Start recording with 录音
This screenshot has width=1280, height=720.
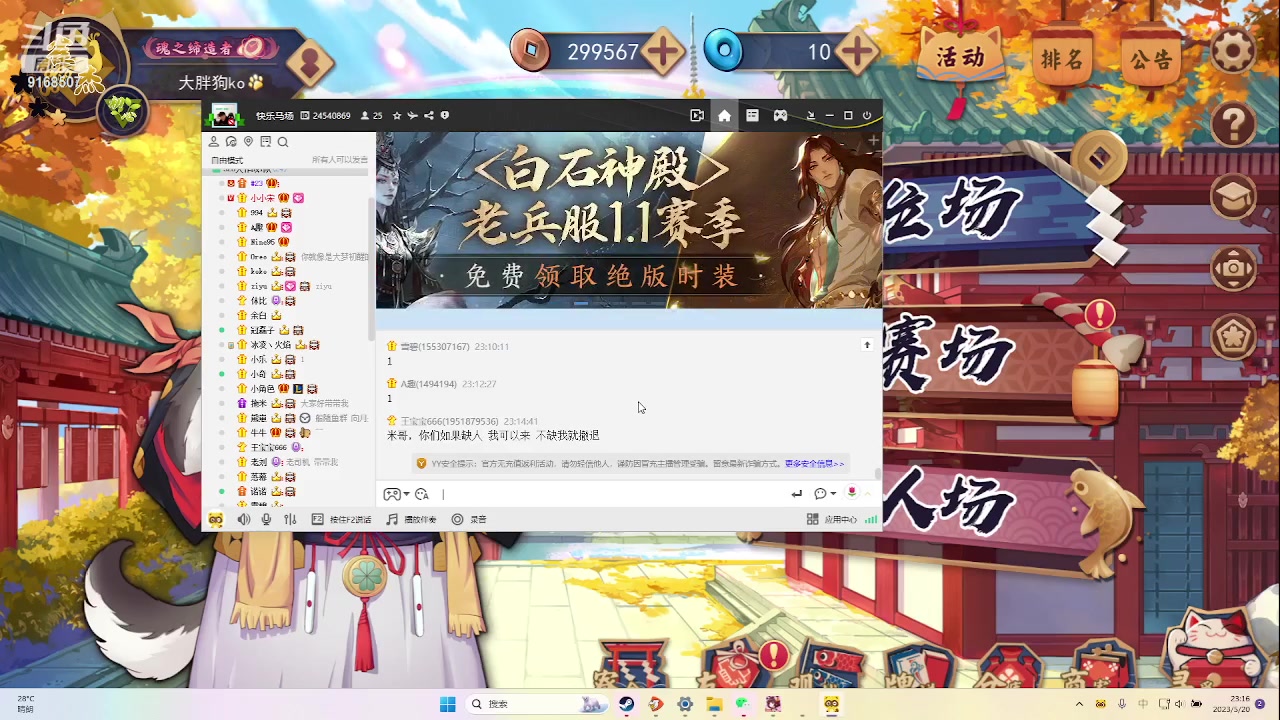click(x=469, y=519)
